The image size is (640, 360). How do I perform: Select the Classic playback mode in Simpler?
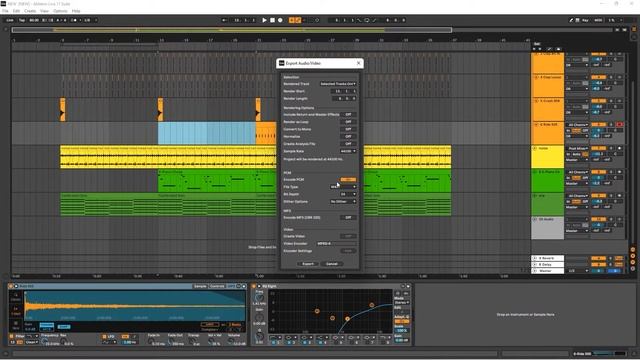16,297
